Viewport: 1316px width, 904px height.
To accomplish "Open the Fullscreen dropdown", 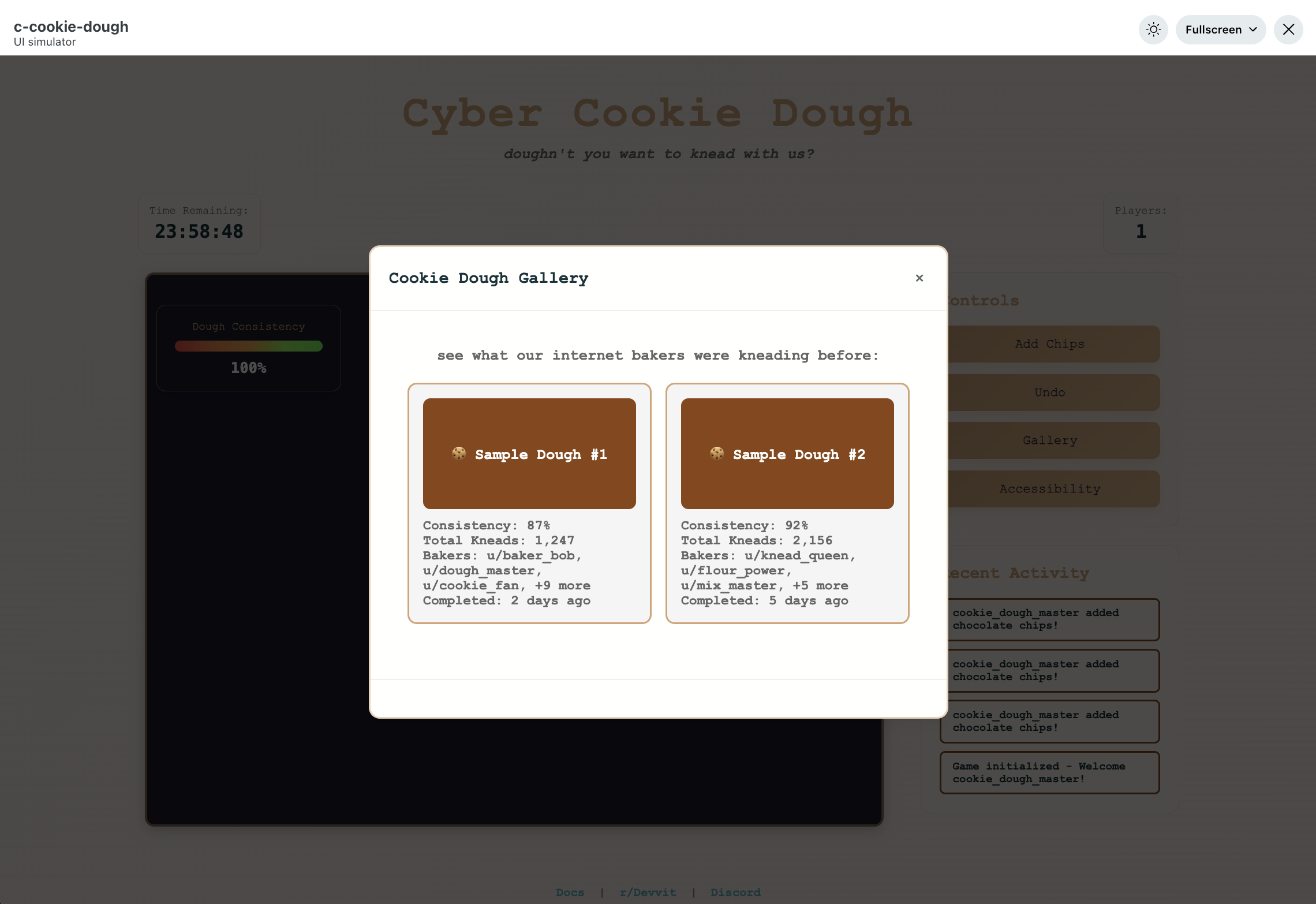I will (1220, 29).
